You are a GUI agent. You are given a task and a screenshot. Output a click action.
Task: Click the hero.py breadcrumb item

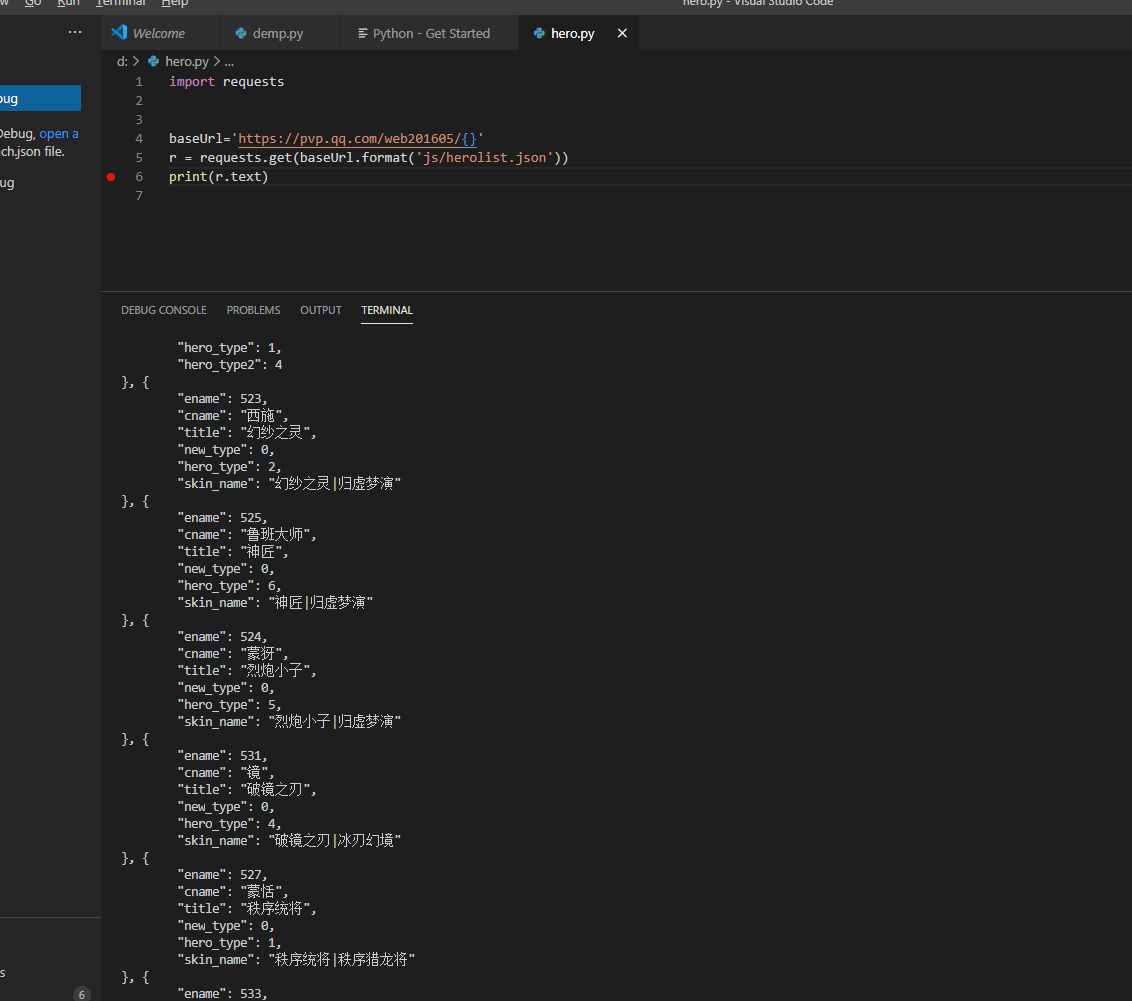point(186,61)
